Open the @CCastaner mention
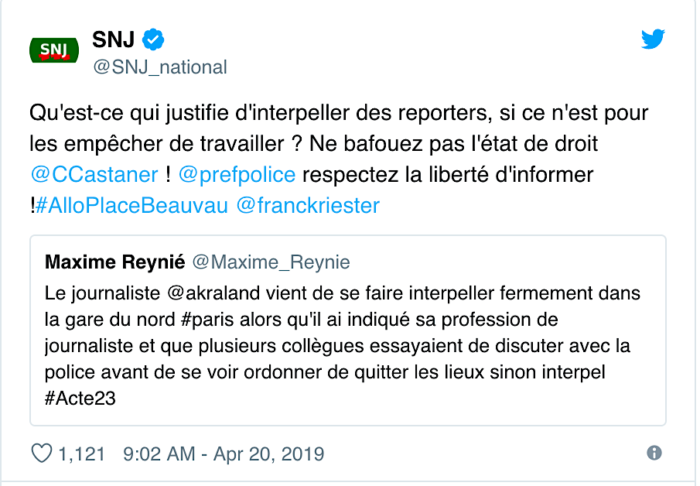Image resolution: width=700 pixels, height=486 pixels. coord(94,174)
